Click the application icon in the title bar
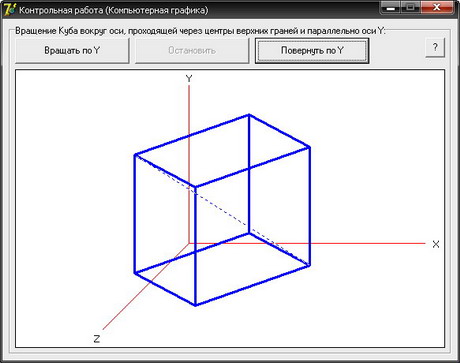The height and width of the screenshot is (363, 460). 9,9
